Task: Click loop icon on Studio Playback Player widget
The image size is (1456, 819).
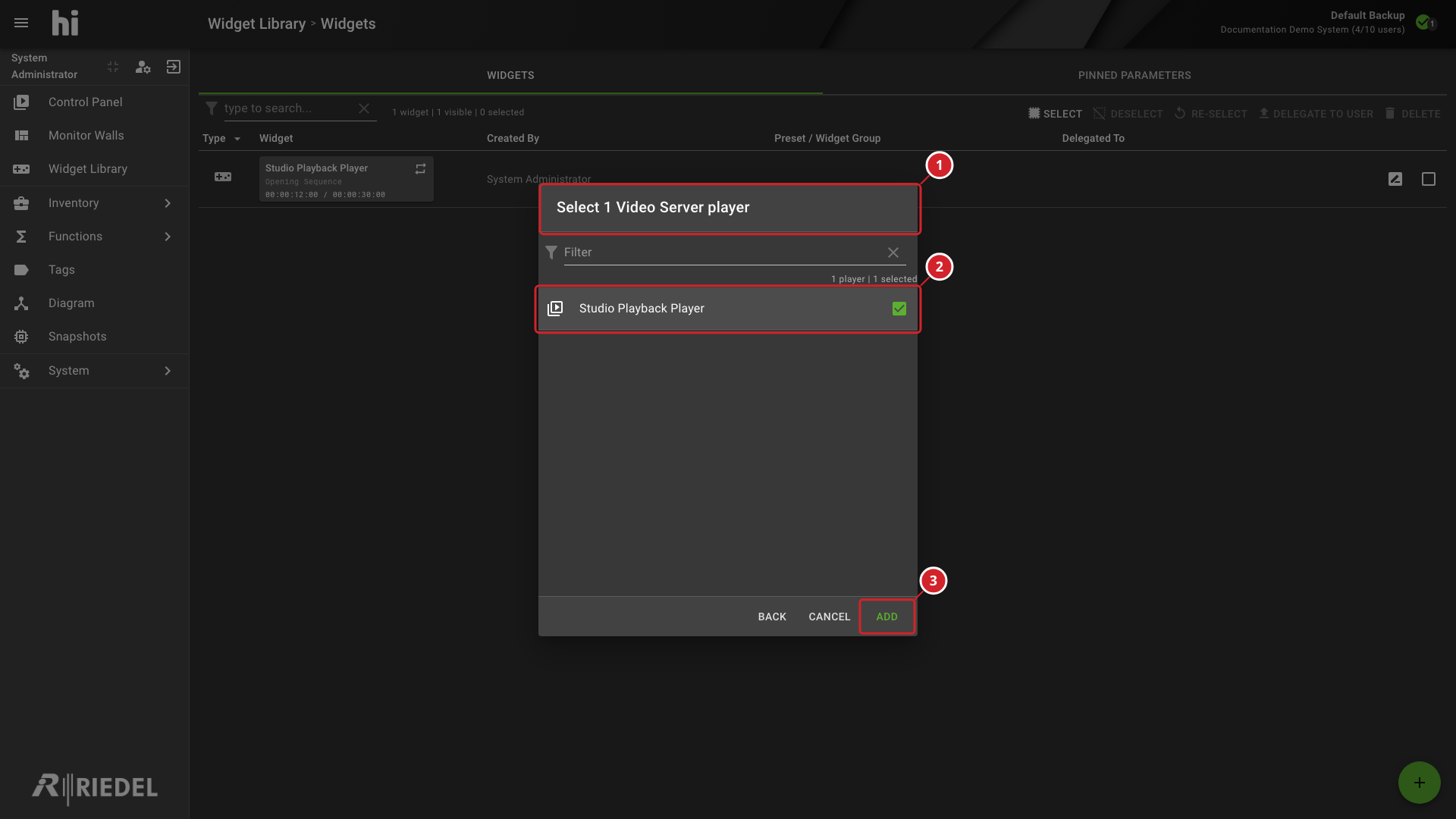Action: [x=420, y=168]
